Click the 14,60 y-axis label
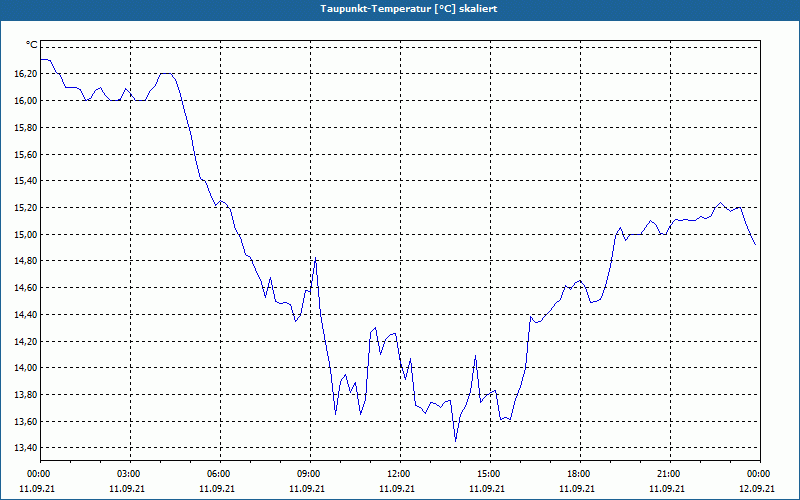Image resolution: width=800 pixels, height=500 pixels. click(24, 288)
